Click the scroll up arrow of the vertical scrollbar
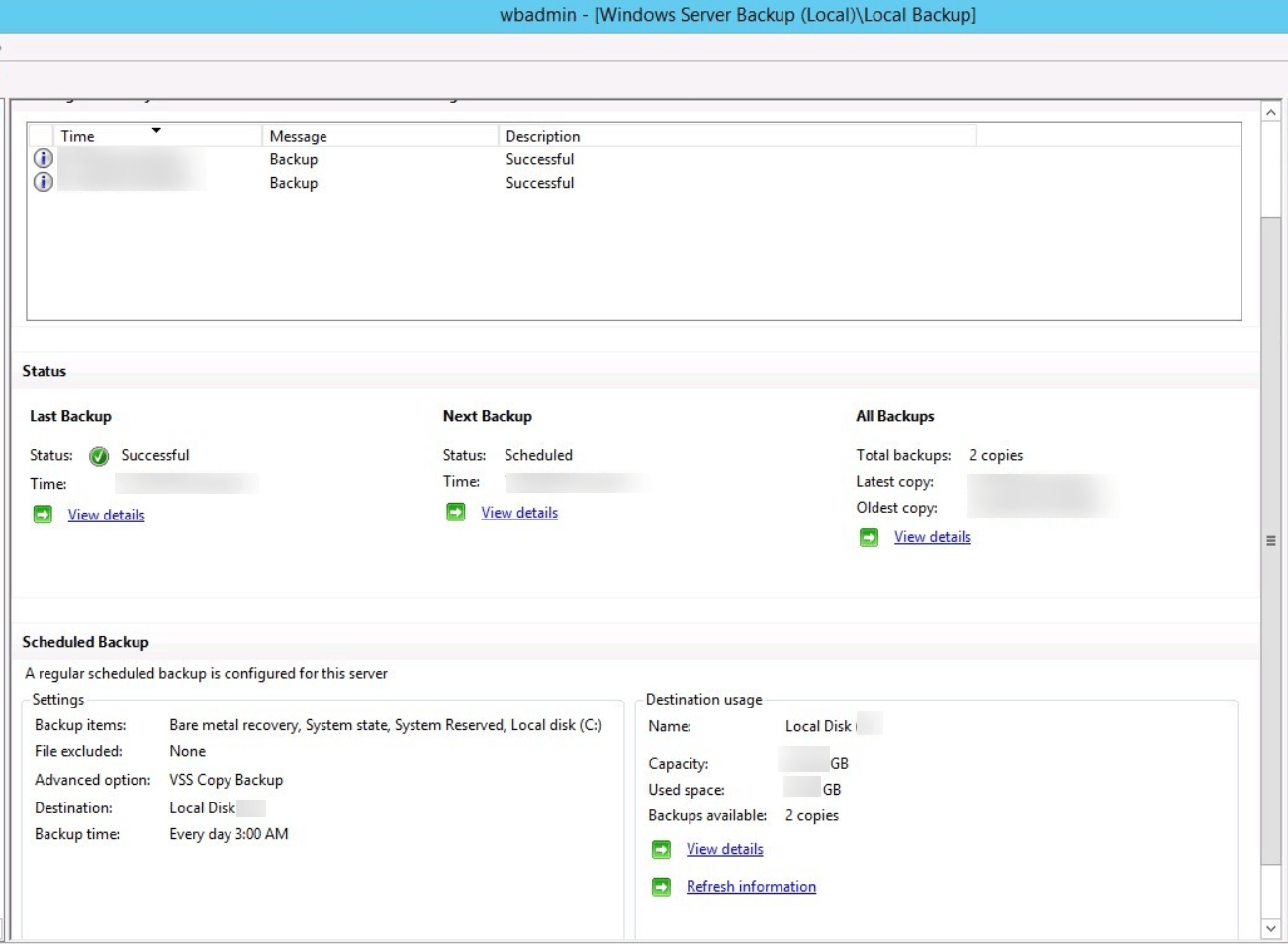Viewport: 1288px width, 944px height. (x=1271, y=113)
